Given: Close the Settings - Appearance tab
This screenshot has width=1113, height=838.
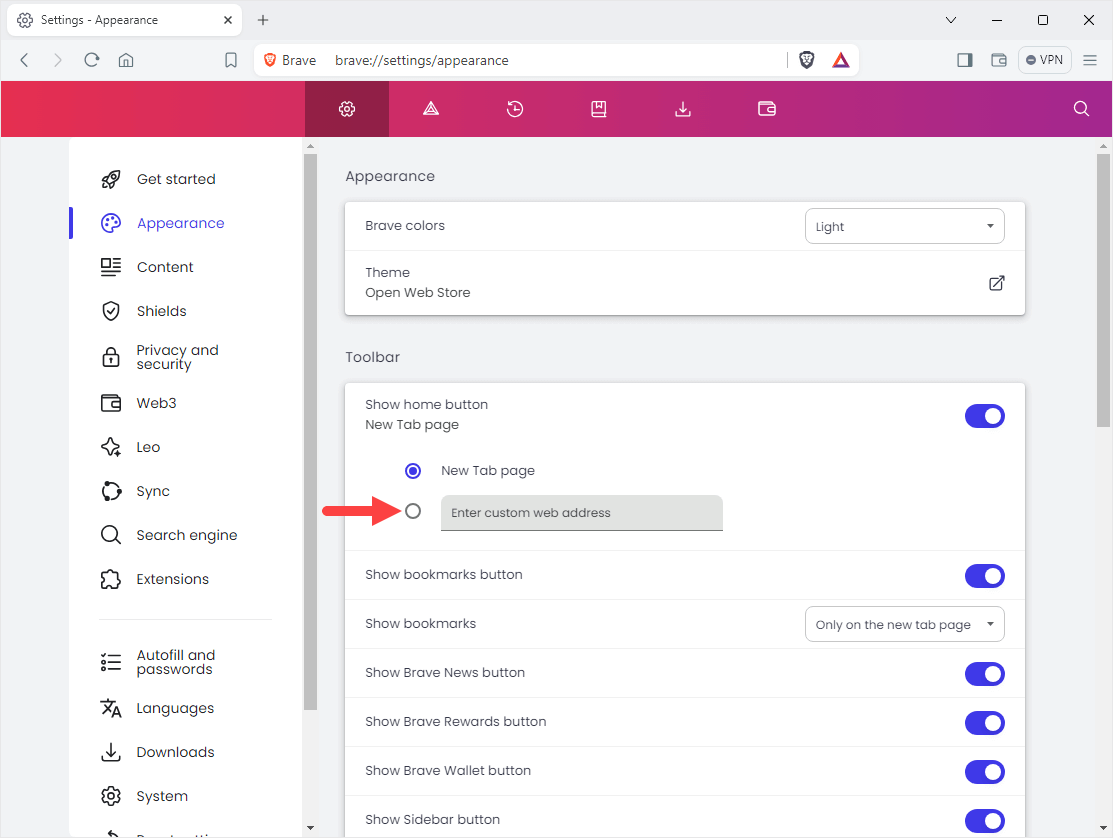Looking at the screenshot, I should click(228, 20).
